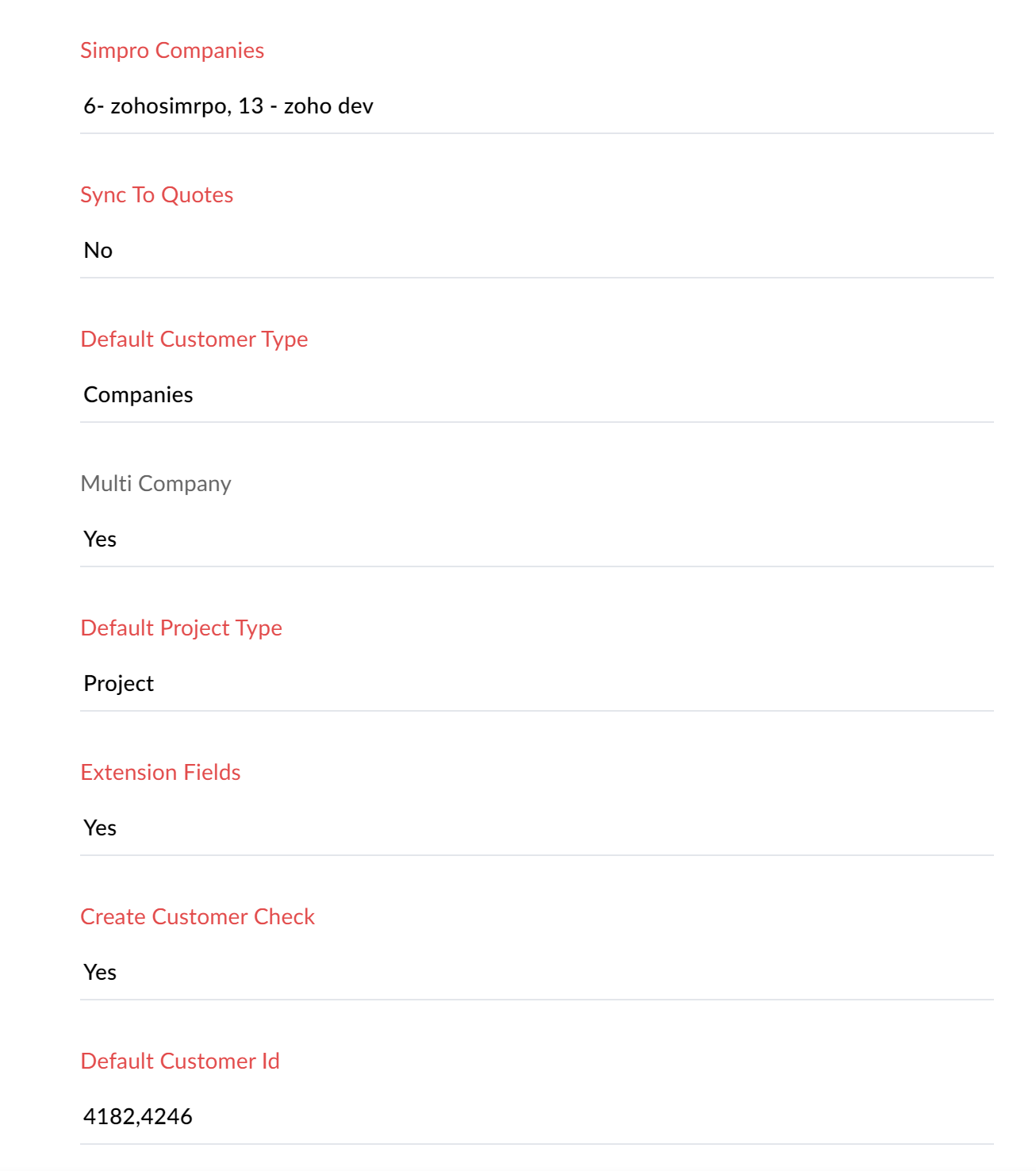Toggle the 'Yes' under Create Customer Check
The height and width of the screenshot is (1171, 1036).
pos(100,972)
